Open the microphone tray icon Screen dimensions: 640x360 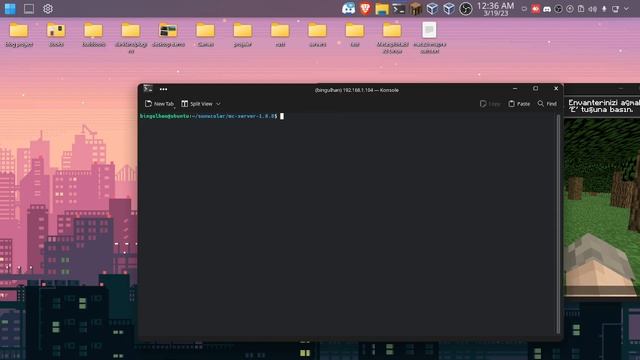604,9
